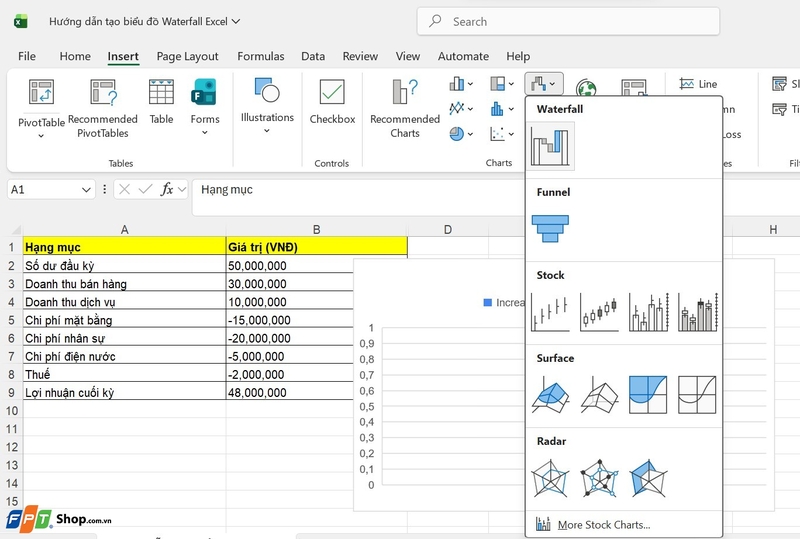The width and height of the screenshot is (800, 539).
Task: Switch to the Automate tab
Action: pos(463,56)
